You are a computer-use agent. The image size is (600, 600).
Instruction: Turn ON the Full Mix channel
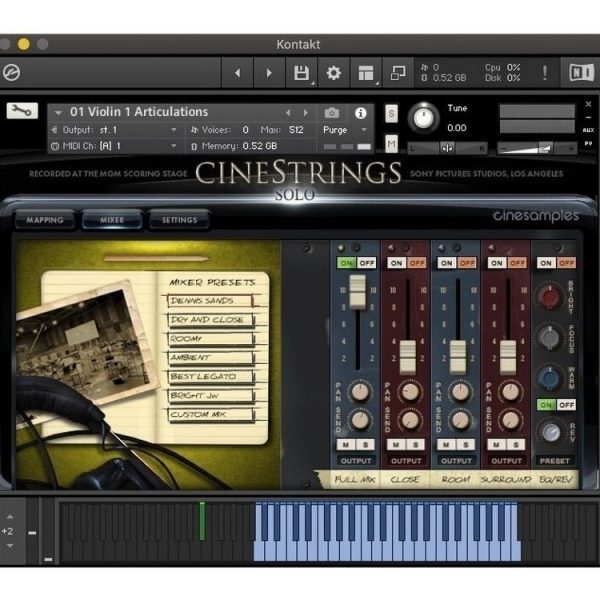pos(346,263)
